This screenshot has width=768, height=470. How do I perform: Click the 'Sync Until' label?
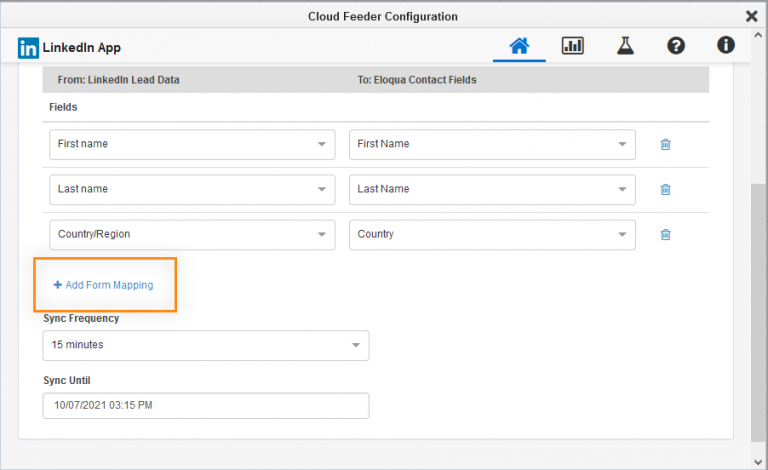point(67,380)
